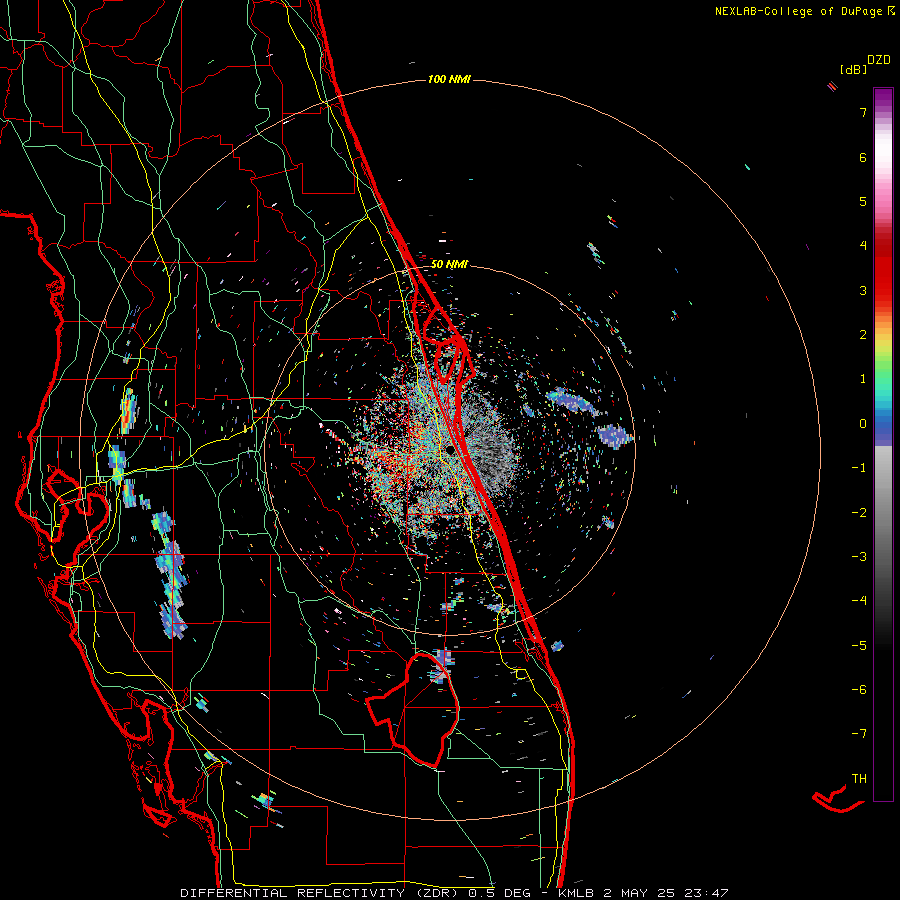900x900 pixels.
Task: Click the 6 value on the dB scale
Action: point(863,157)
